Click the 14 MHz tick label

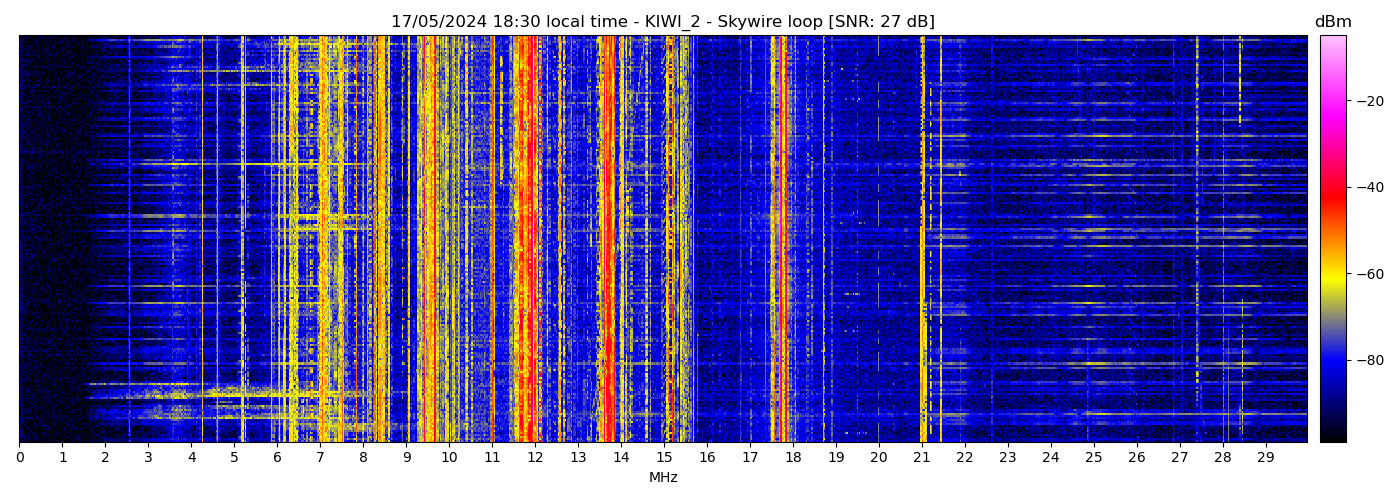[x=621, y=457]
